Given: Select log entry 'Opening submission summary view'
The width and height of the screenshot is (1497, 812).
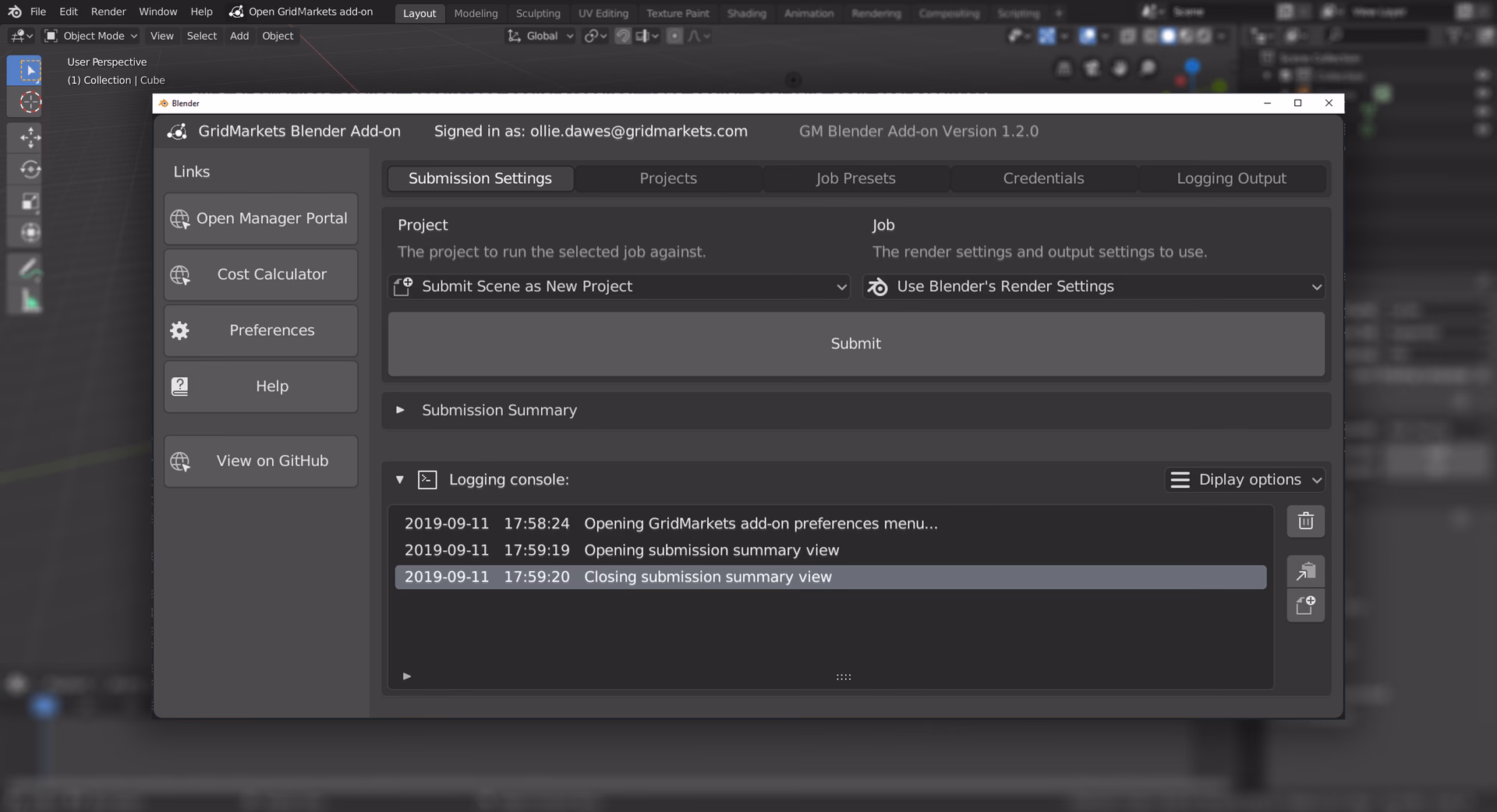Looking at the screenshot, I should coord(830,550).
